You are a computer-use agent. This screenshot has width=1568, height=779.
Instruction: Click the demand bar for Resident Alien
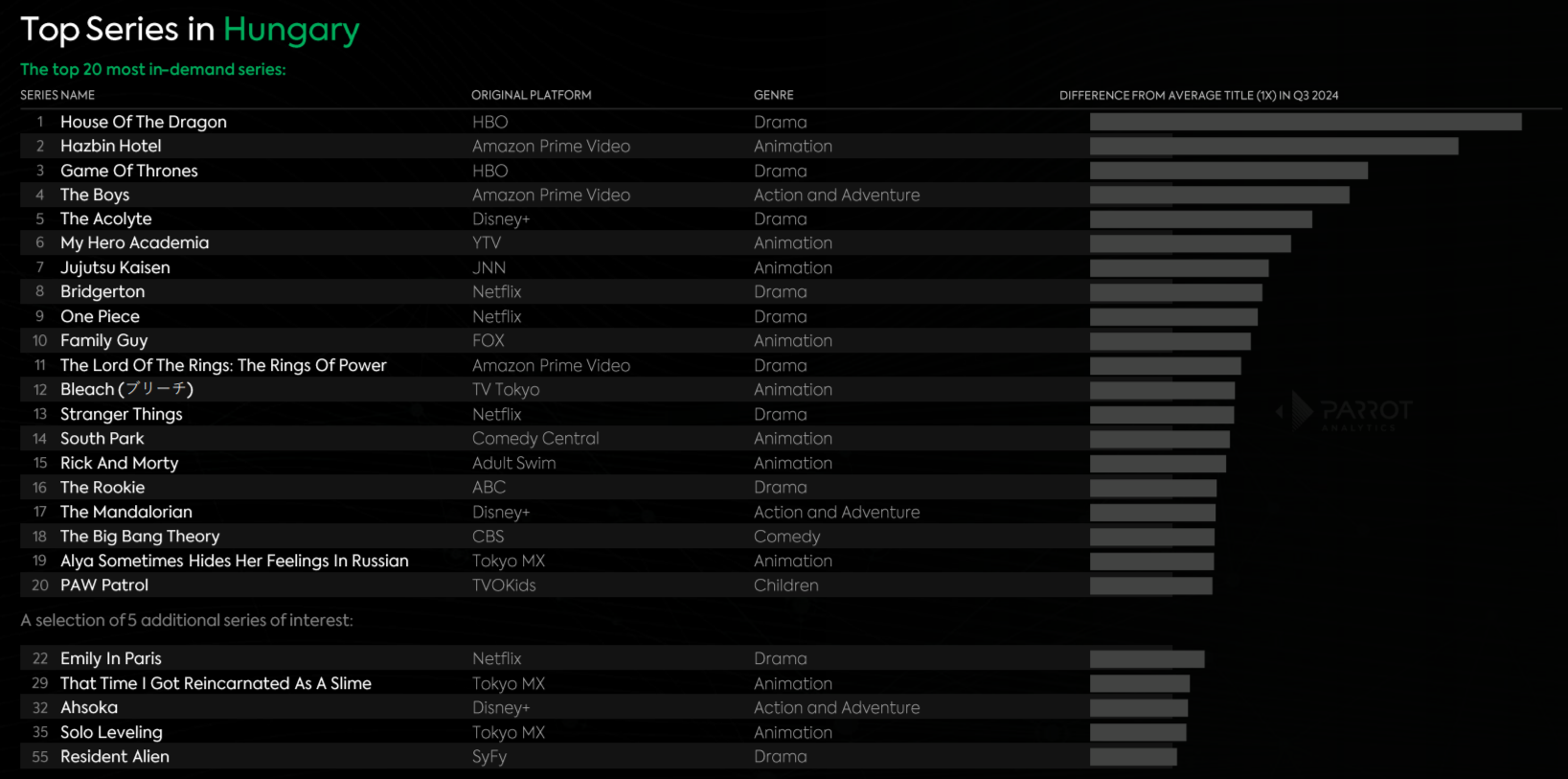(1133, 756)
